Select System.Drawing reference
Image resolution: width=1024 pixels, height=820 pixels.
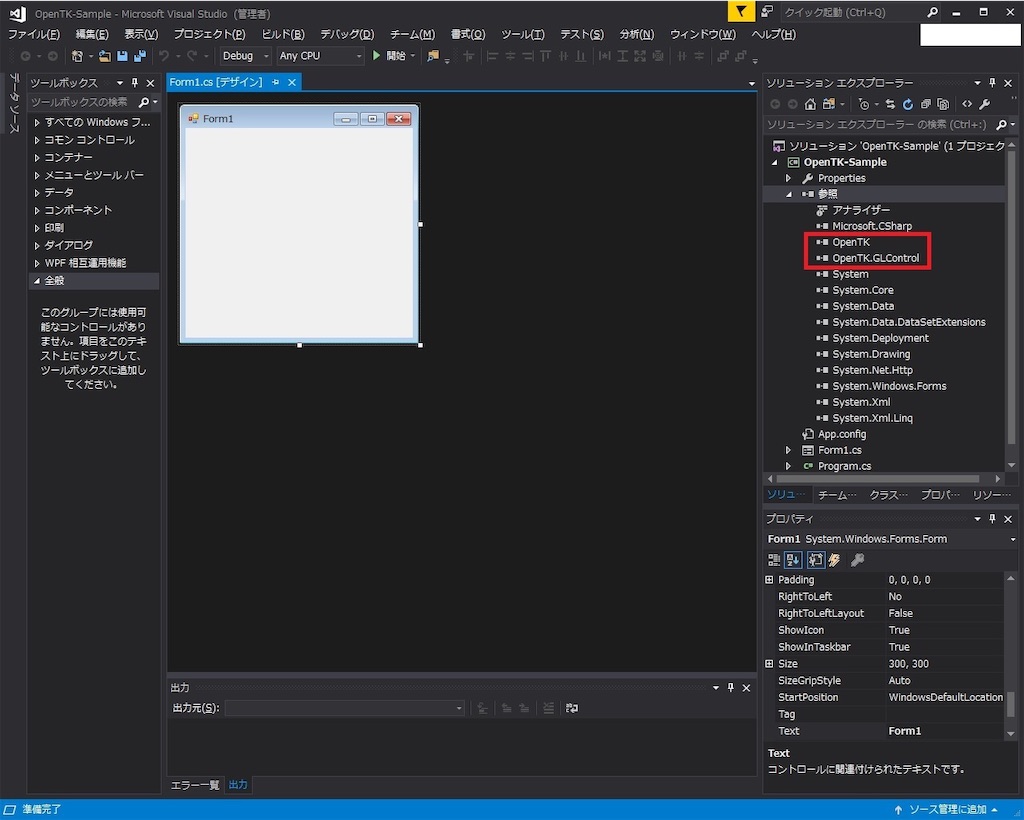[x=871, y=355]
